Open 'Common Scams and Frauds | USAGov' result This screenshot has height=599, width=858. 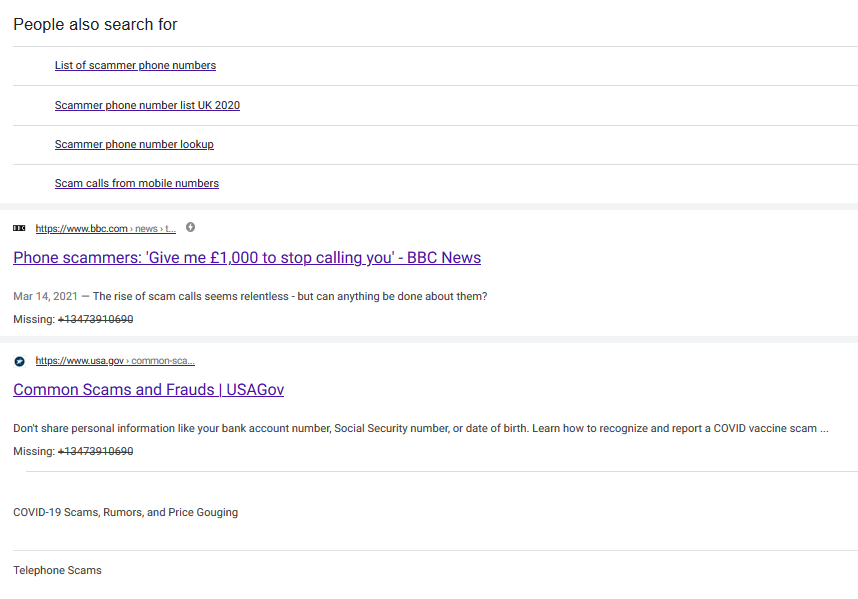point(148,389)
